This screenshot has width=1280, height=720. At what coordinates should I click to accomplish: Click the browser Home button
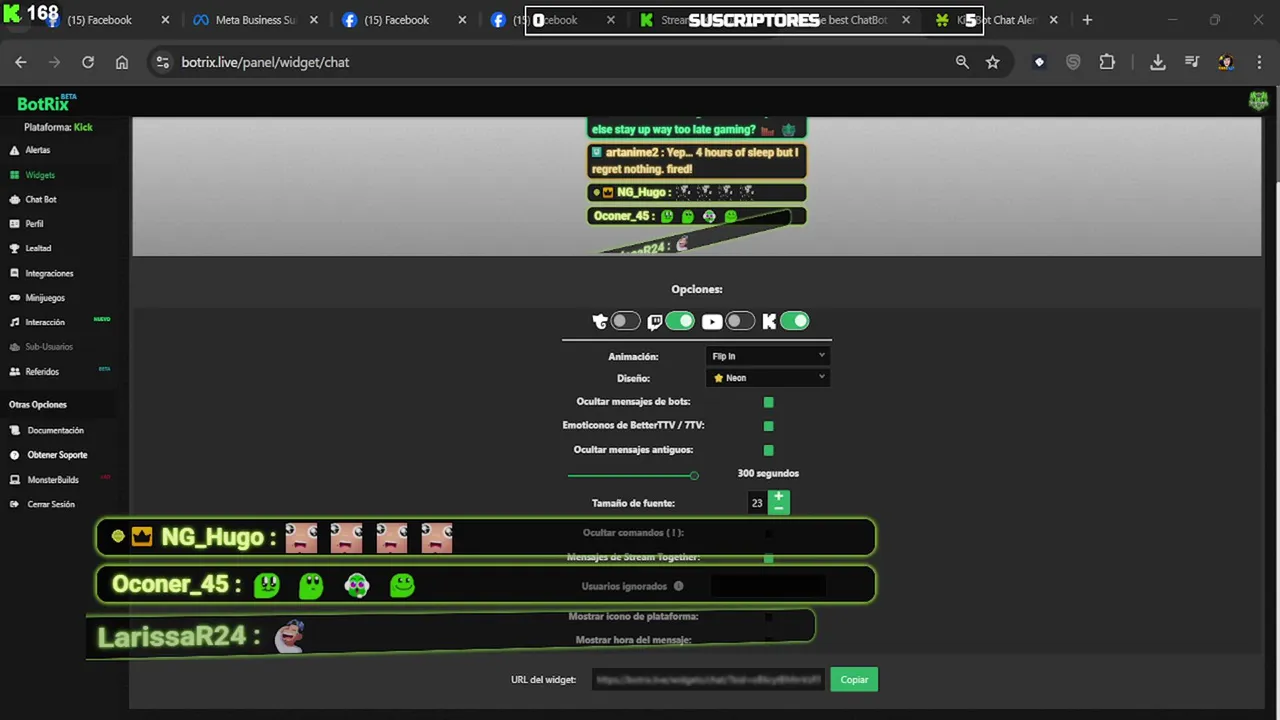click(x=122, y=62)
